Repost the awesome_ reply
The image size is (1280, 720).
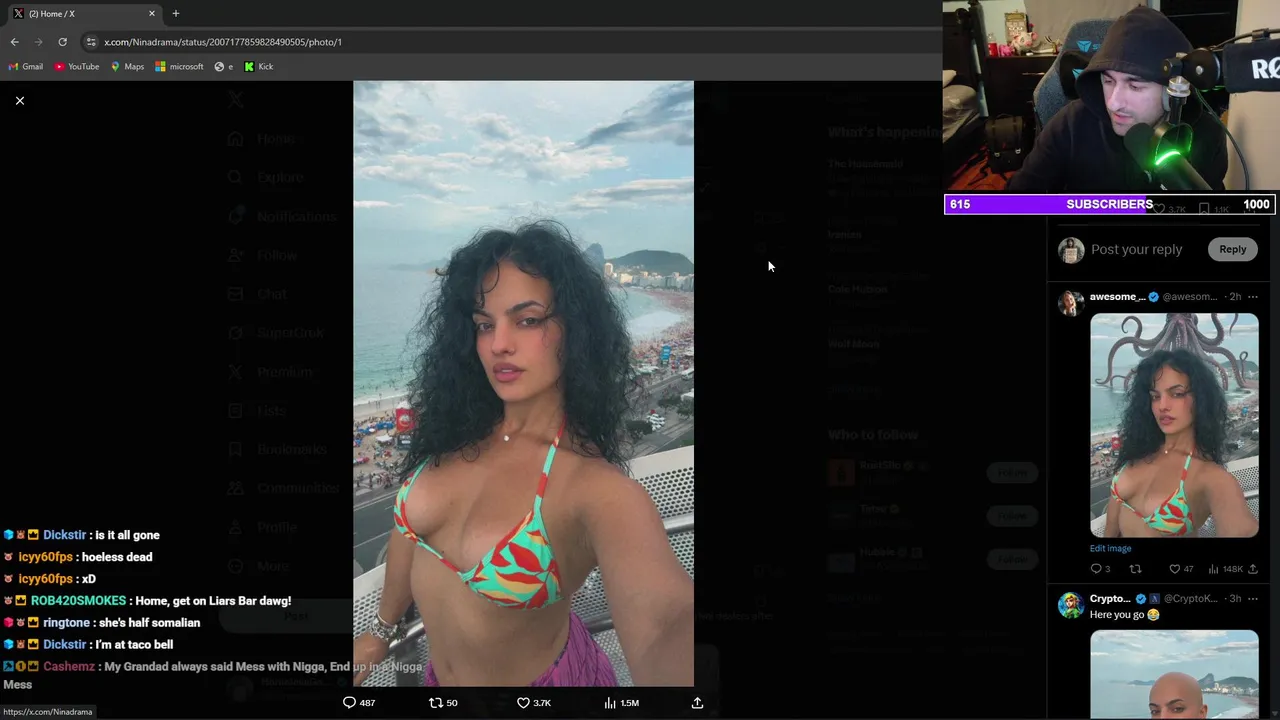point(1135,569)
